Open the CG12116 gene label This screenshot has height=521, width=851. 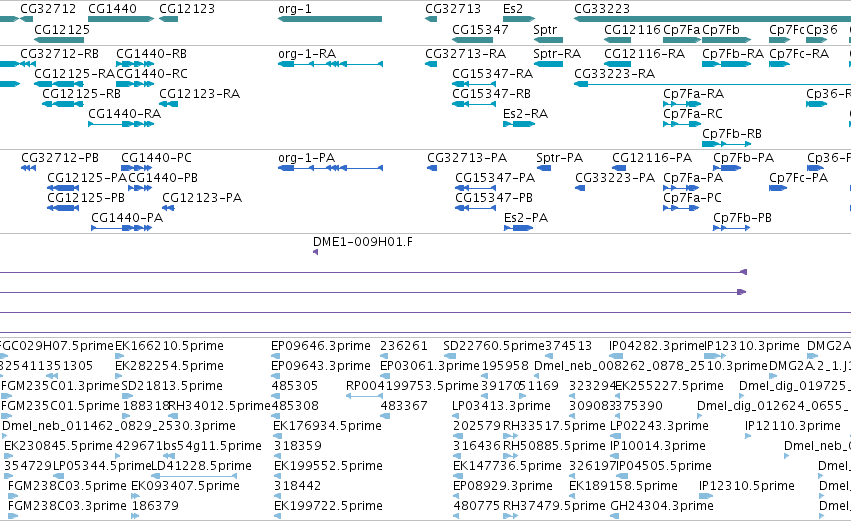tap(632, 29)
